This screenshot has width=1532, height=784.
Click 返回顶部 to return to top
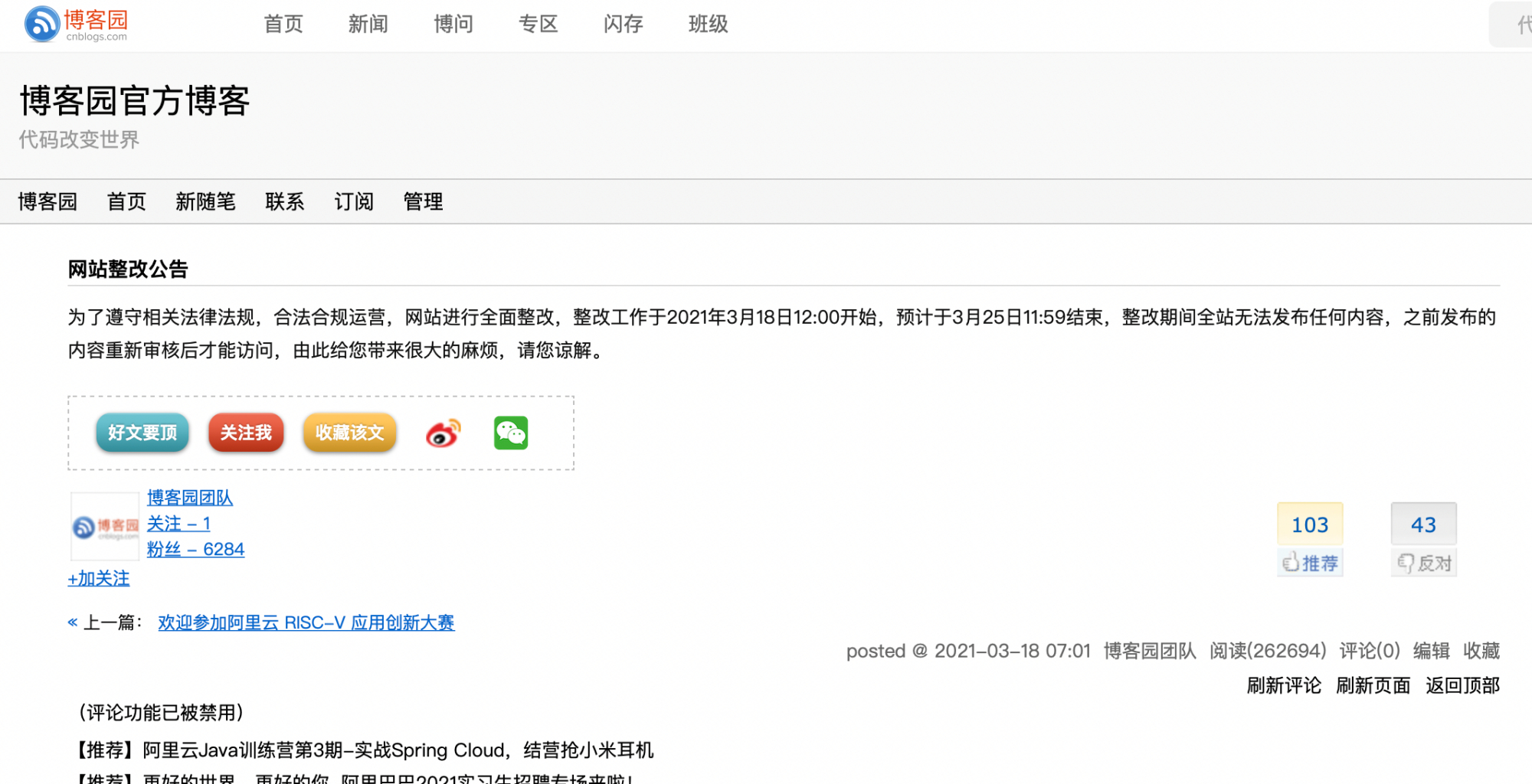coord(1462,685)
